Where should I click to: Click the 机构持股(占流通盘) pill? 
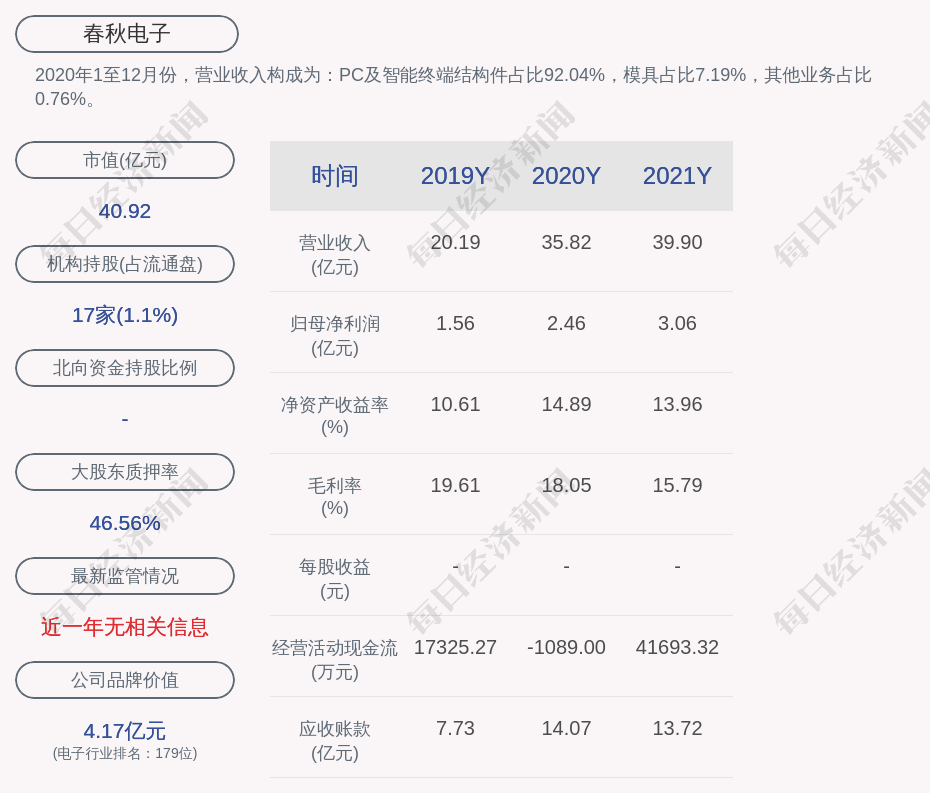[x=125, y=264]
